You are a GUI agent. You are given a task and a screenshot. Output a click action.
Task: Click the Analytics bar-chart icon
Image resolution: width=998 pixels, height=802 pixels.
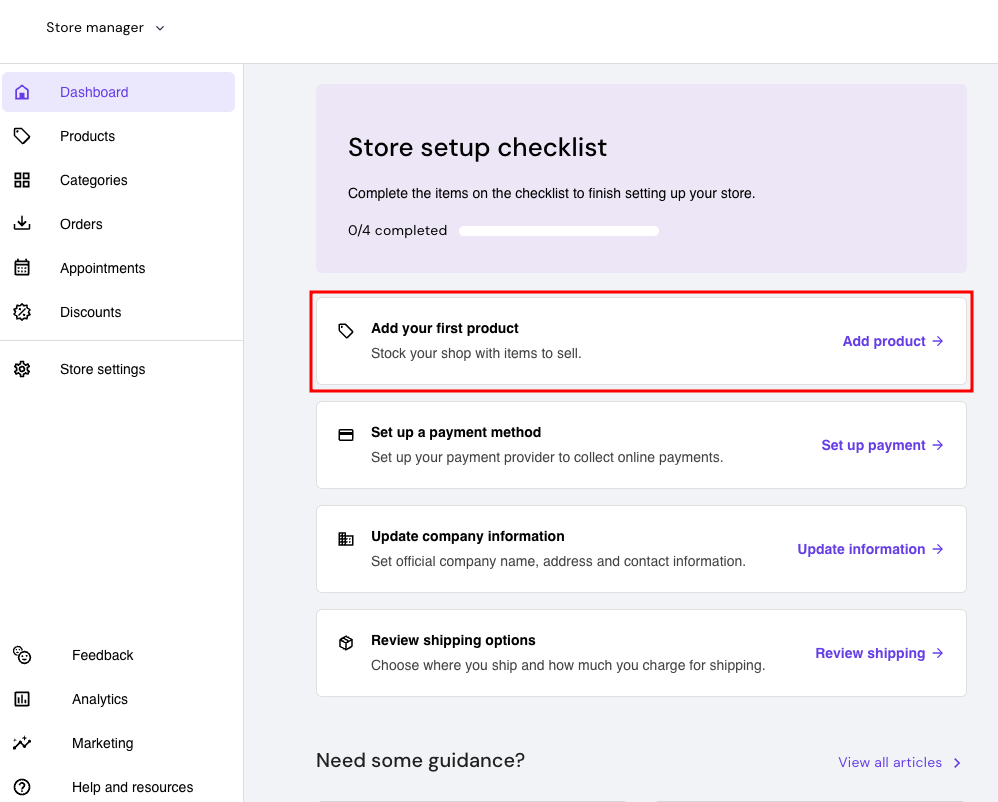(22, 699)
